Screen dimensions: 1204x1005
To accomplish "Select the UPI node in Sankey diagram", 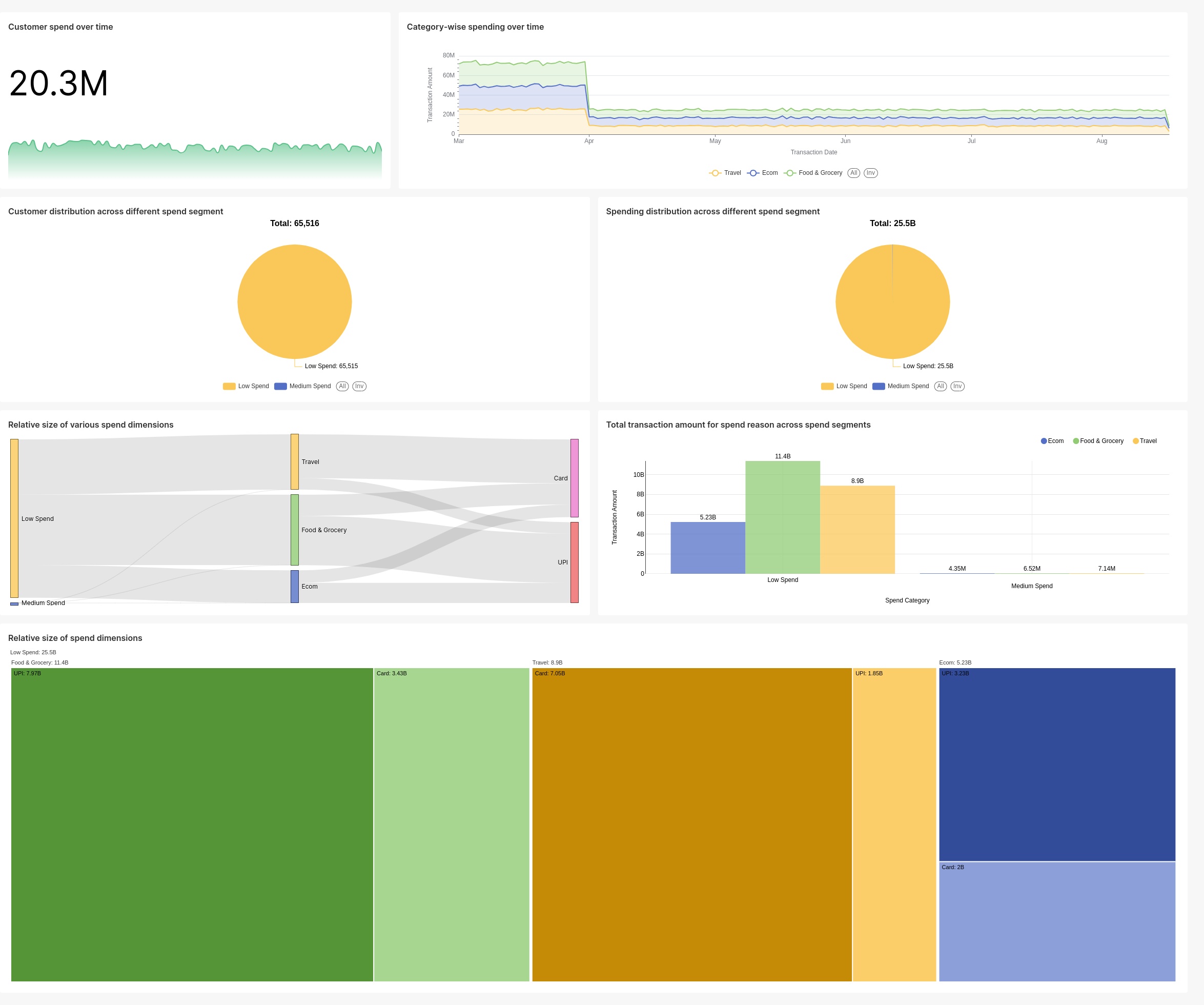I will tap(575, 562).
